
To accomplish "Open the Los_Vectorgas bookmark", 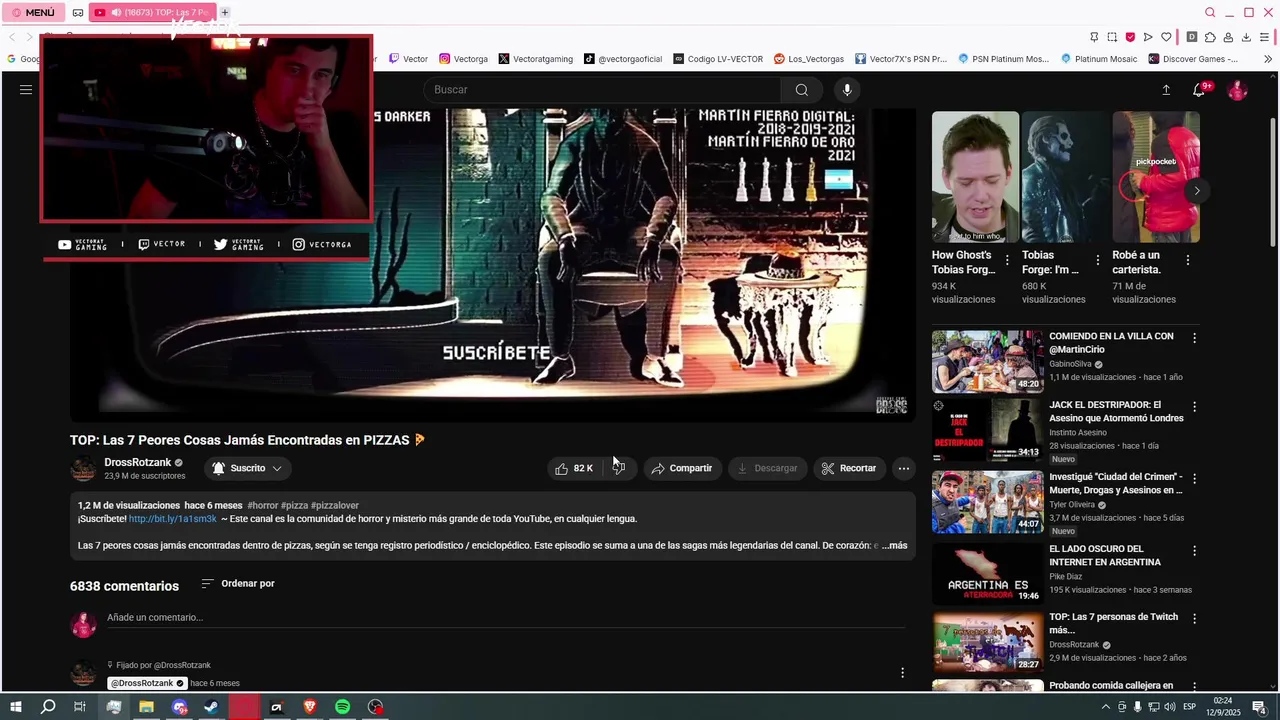I will click(x=809, y=59).
